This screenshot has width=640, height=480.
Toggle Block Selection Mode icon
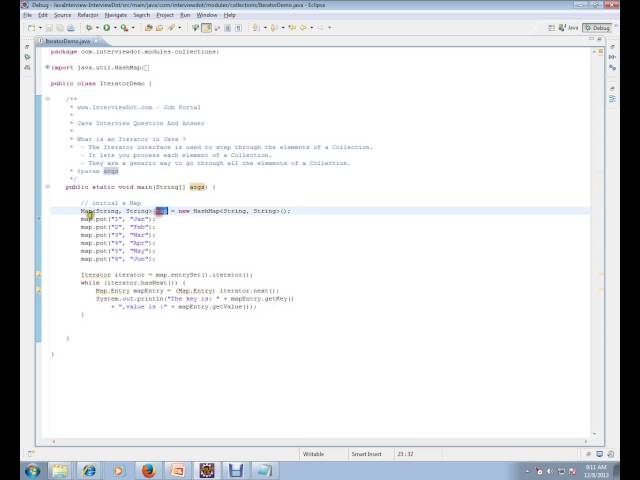pos(228,28)
